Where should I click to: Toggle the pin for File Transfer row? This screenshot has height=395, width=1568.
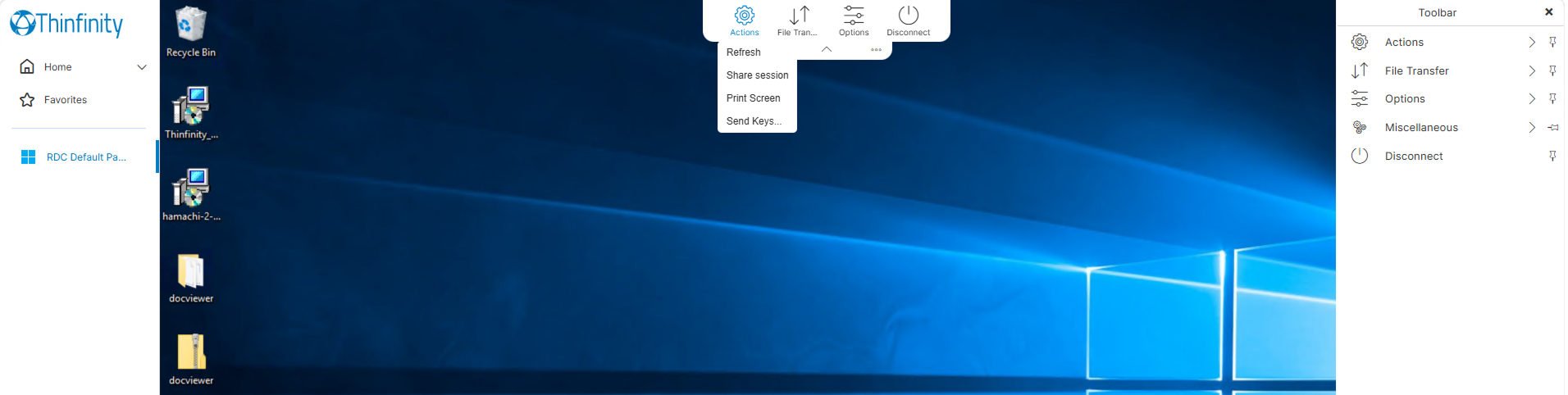(x=1552, y=70)
